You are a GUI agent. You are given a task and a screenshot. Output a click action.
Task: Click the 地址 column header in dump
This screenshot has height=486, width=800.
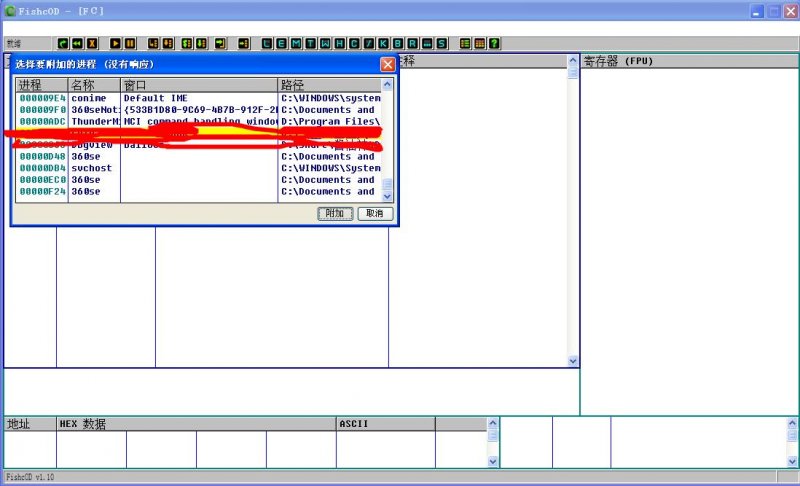tap(30, 424)
